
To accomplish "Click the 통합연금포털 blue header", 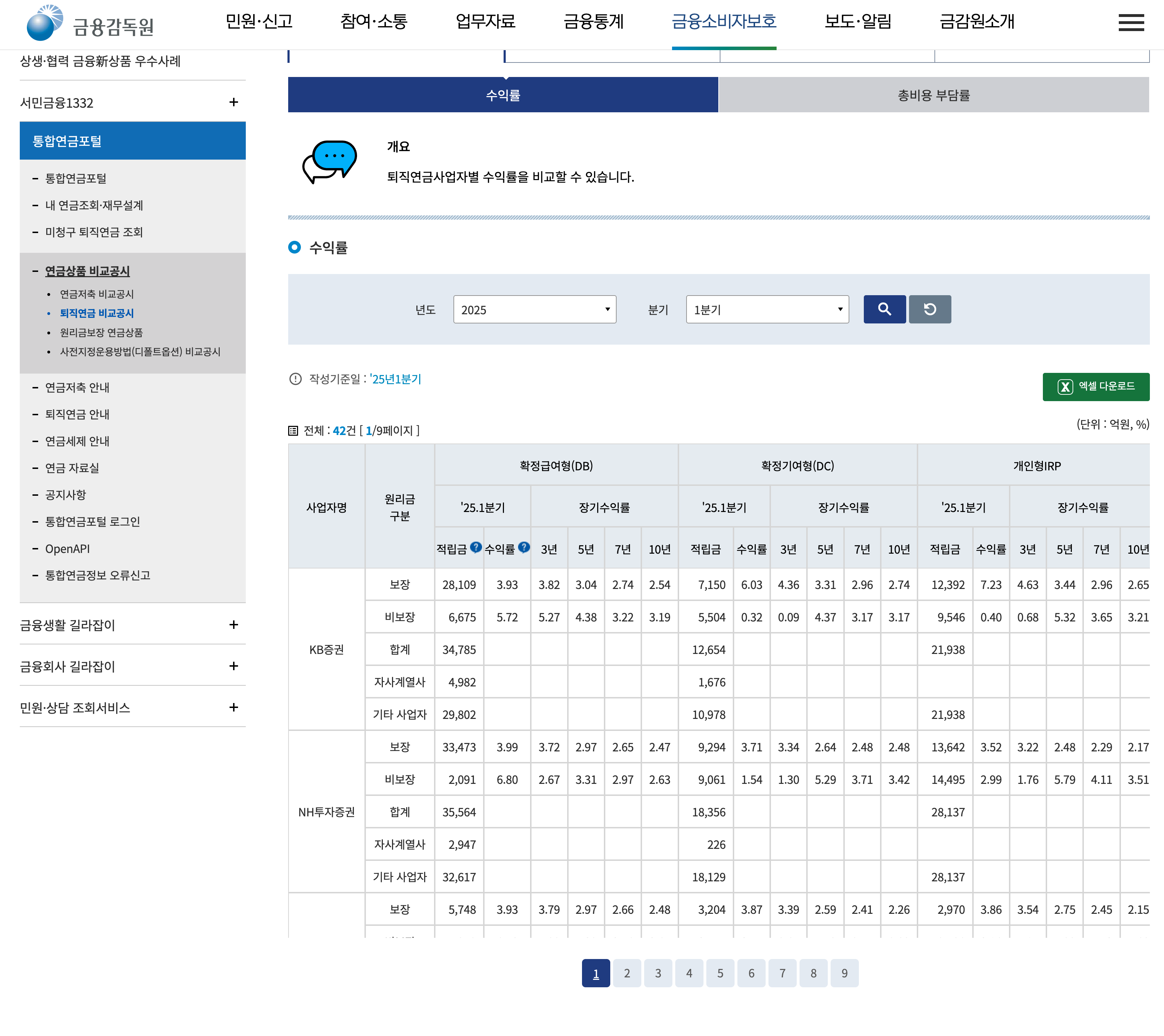I will tap(132, 141).
